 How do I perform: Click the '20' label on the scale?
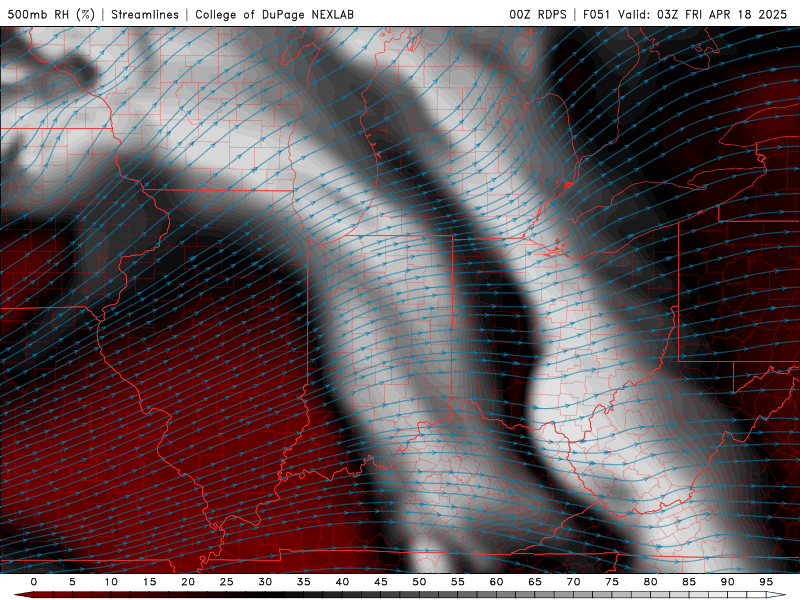188,582
